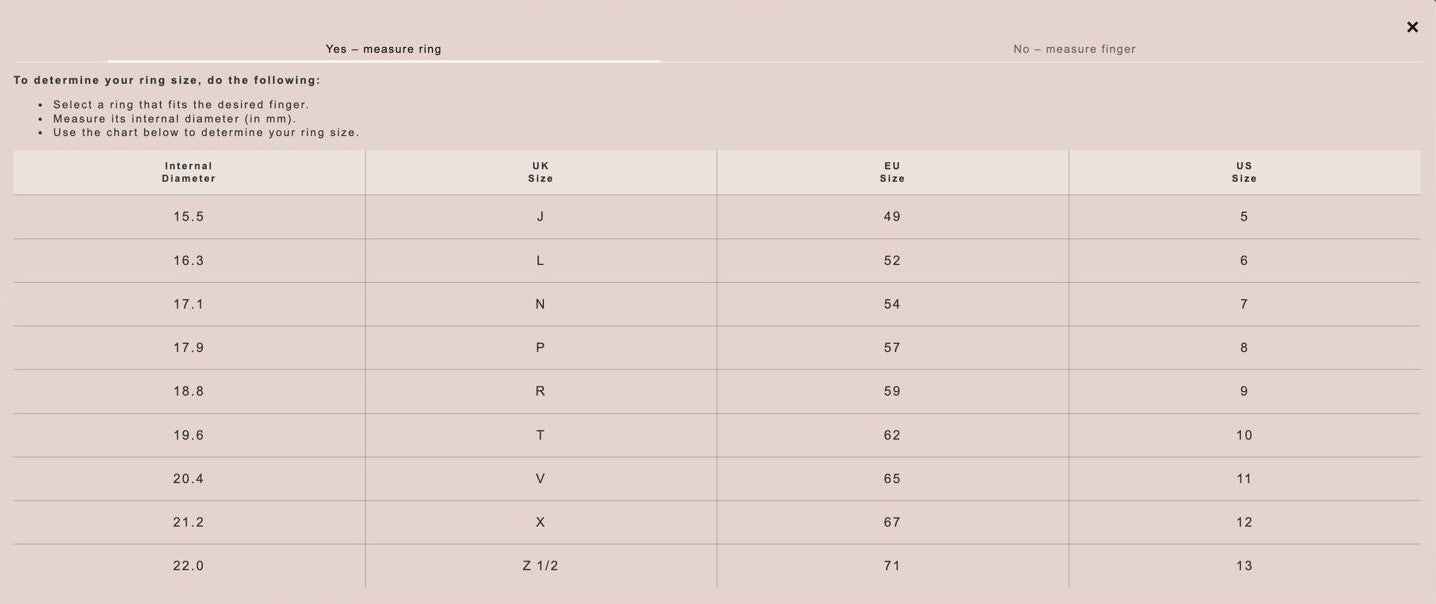Select the UK size Z 1/2 cell
Viewport: 1436px width, 604px height.
[541, 566]
